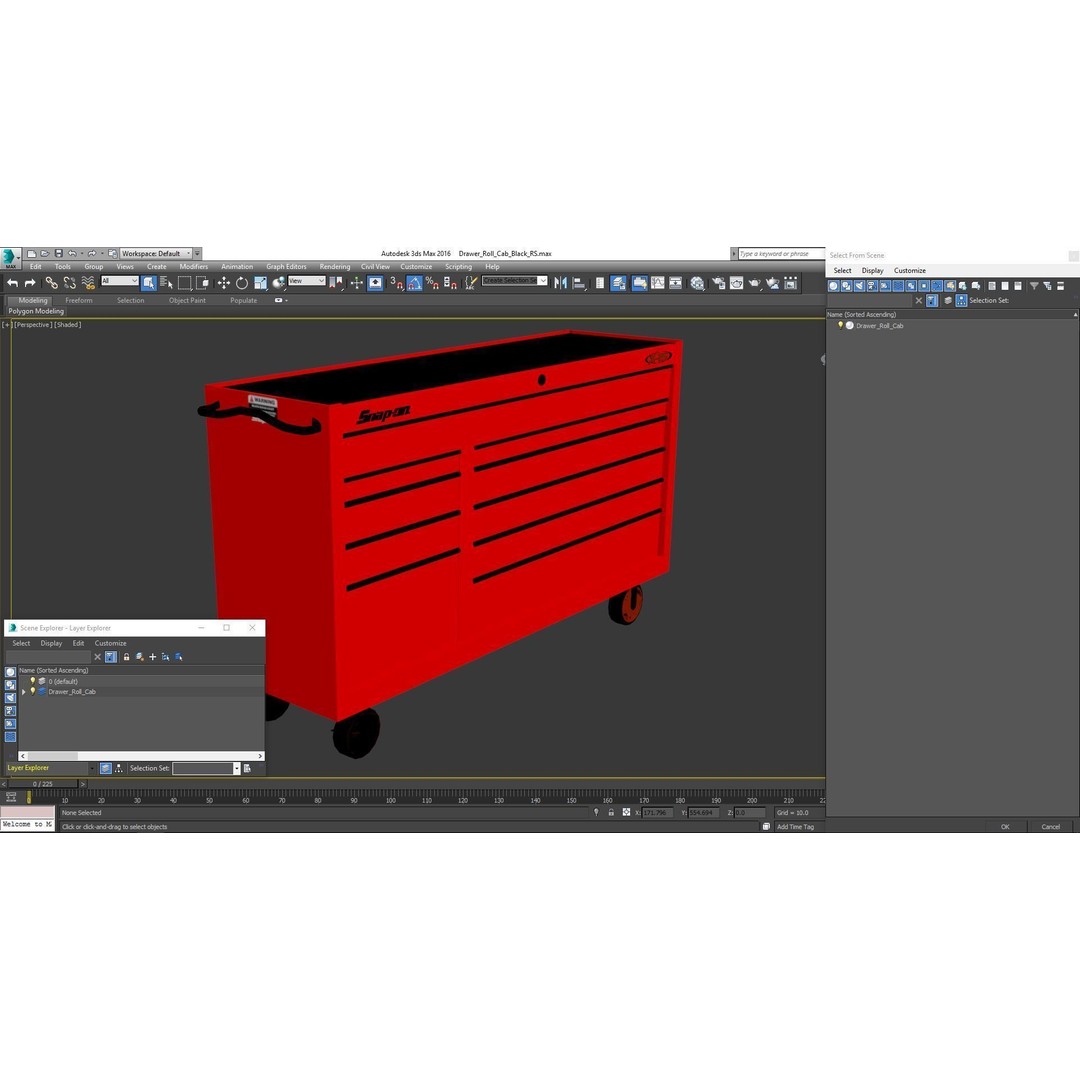Click Add Time Tag in status bar

point(796,827)
